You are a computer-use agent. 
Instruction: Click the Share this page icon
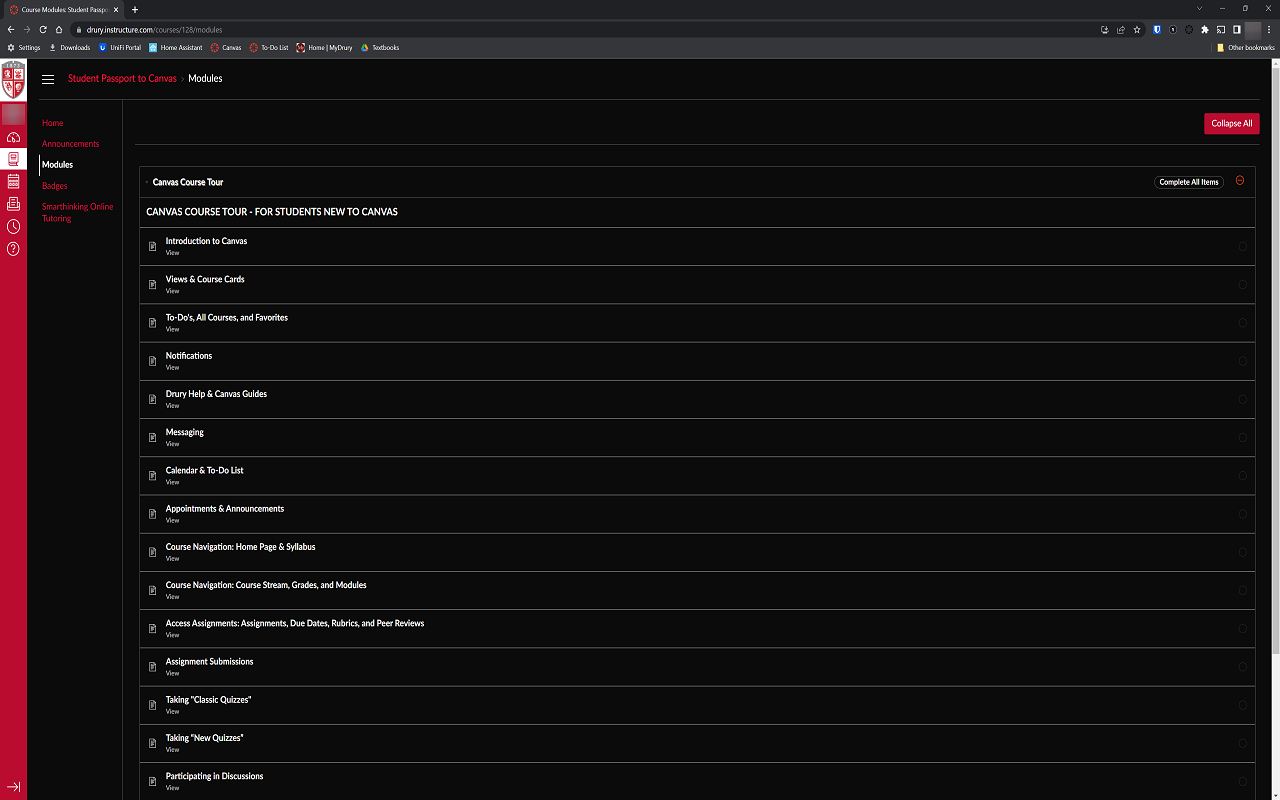point(1121,30)
